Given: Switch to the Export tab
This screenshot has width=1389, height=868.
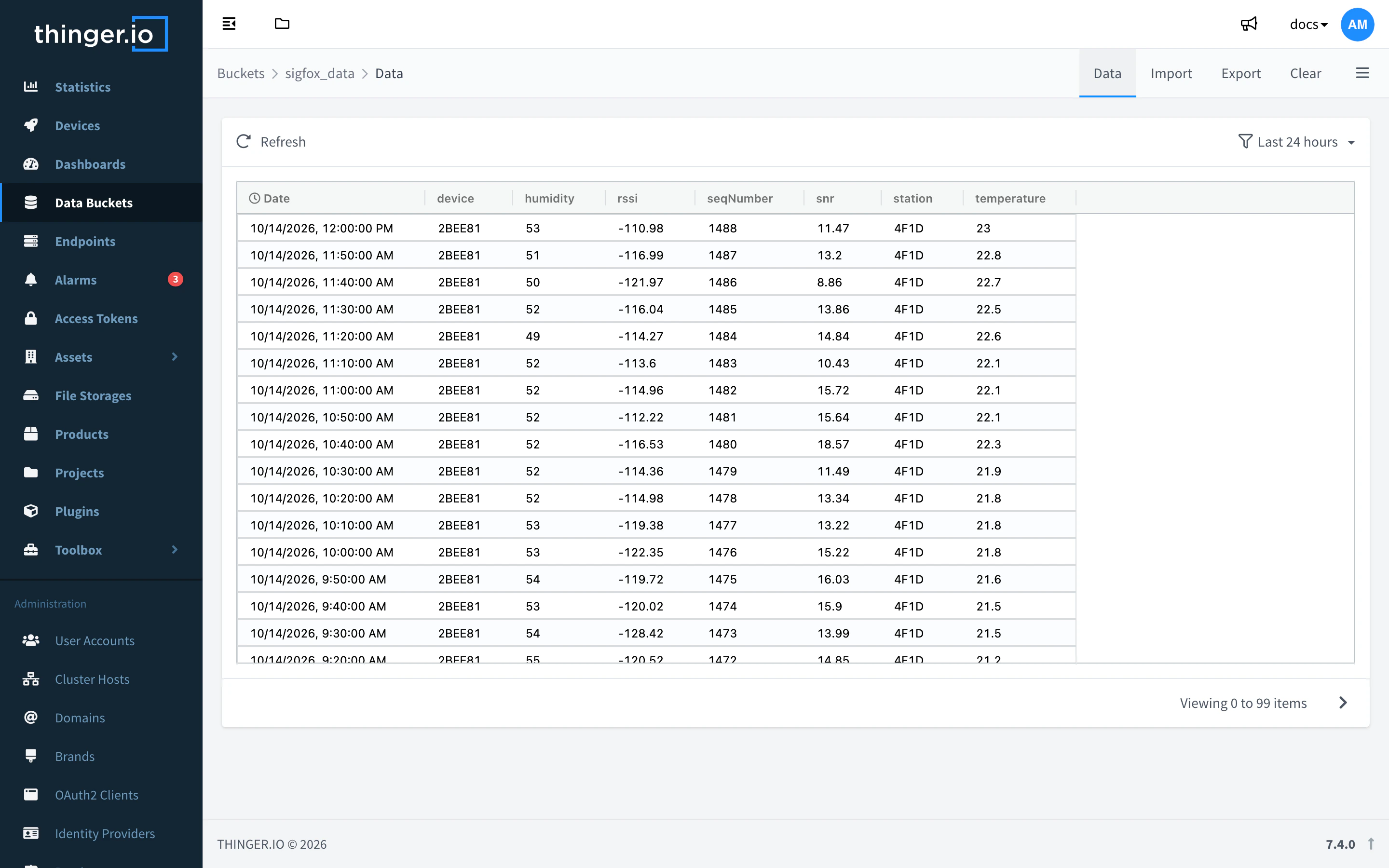Looking at the screenshot, I should pos(1240,73).
